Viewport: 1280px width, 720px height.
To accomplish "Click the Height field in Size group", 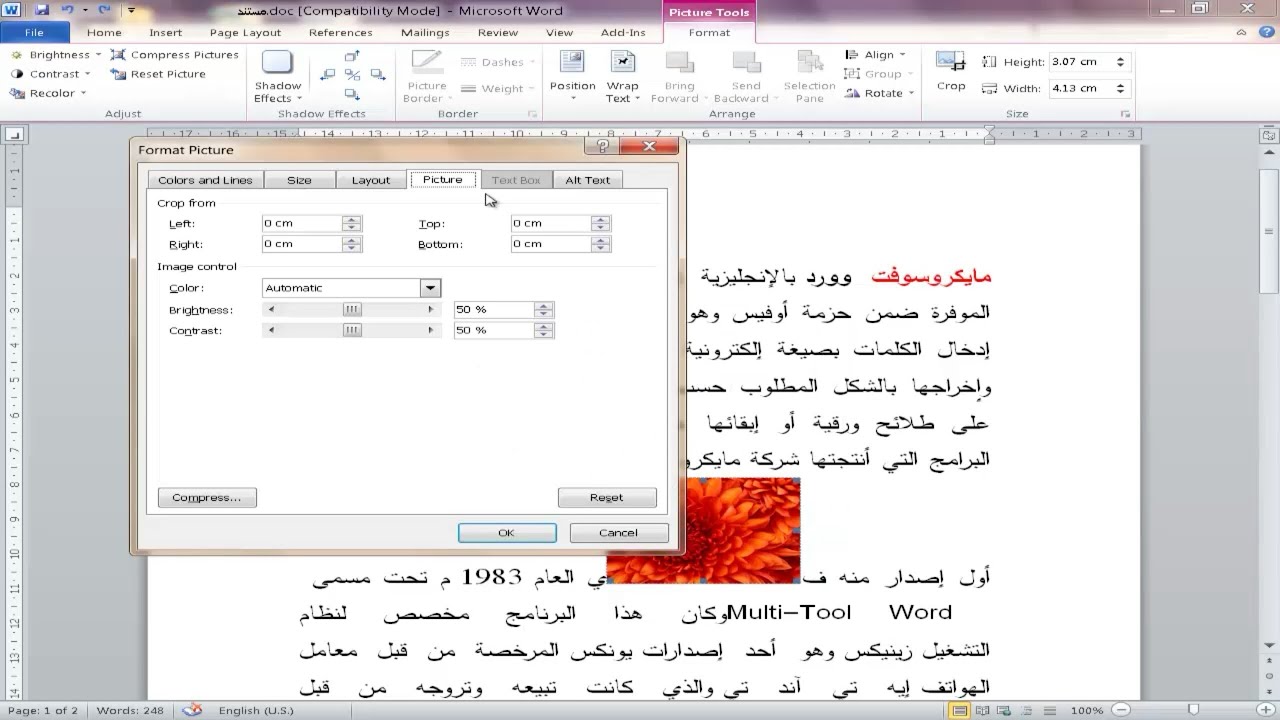I will click(x=1080, y=62).
